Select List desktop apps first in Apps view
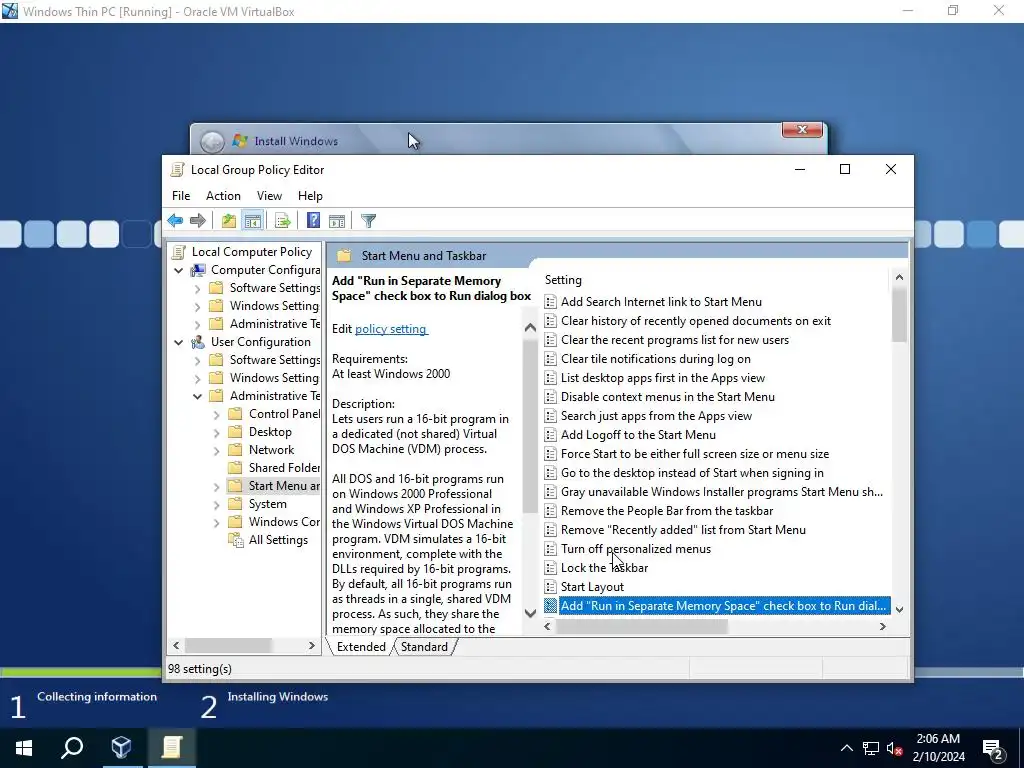The height and width of the screenshot is (768, 1024). (663, 378)
